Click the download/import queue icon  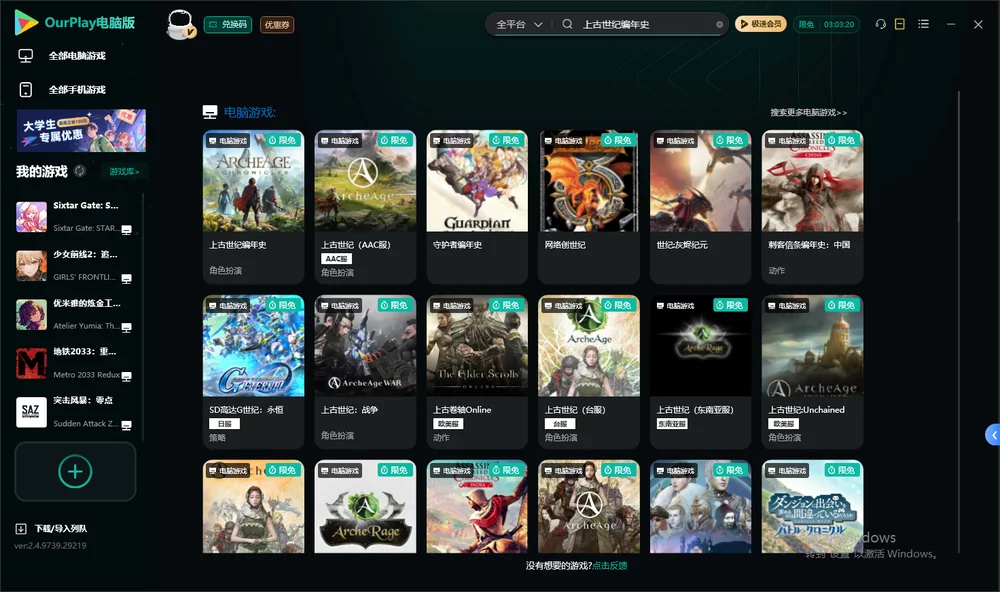point(21,528)
